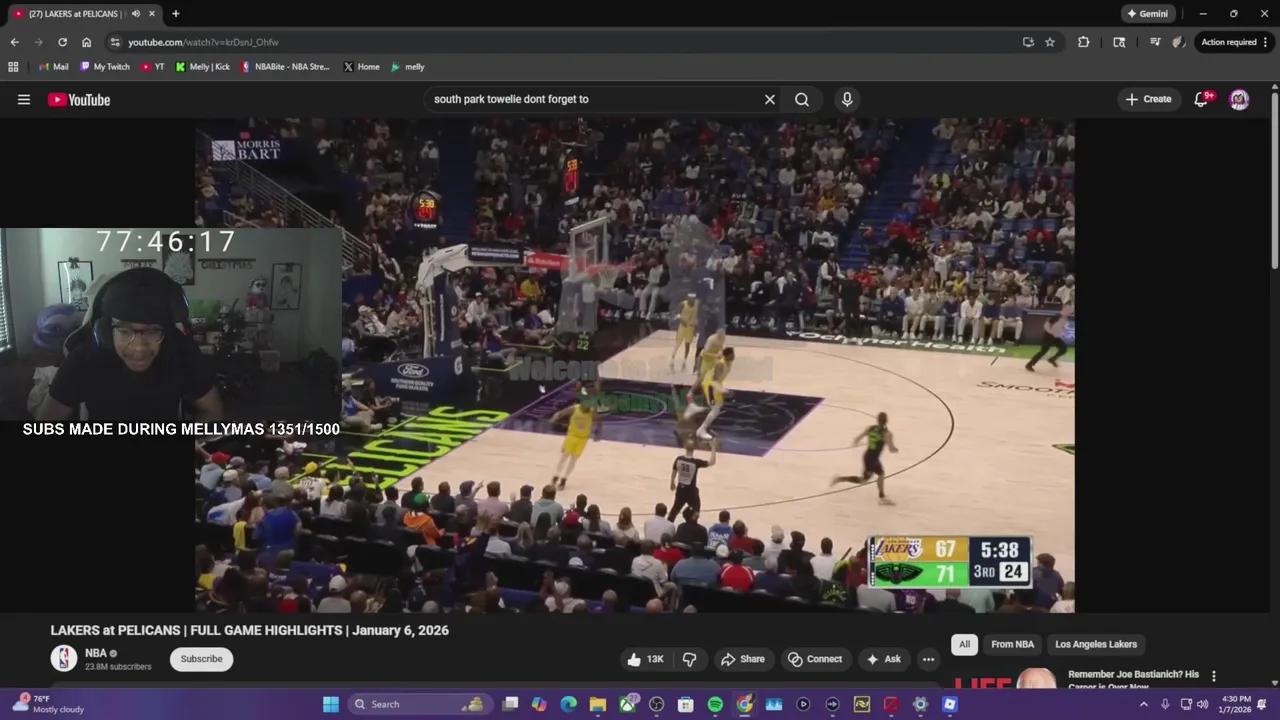Open the media controls icon in Chrome toolbar

click(x=1155, y=42)
